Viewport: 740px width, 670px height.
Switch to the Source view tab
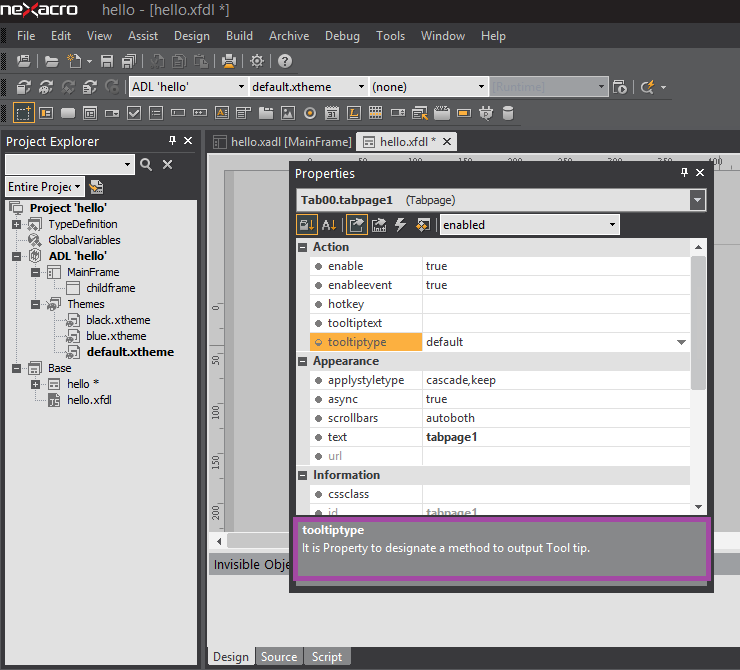pos(279,657)
